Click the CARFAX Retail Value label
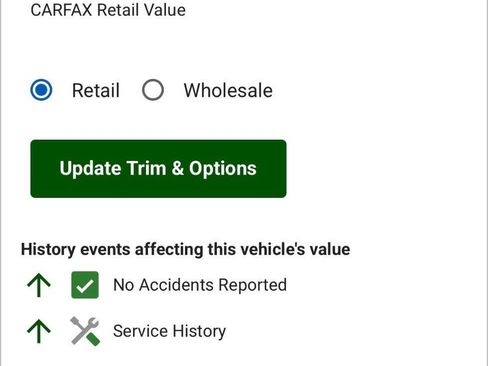 108,10
